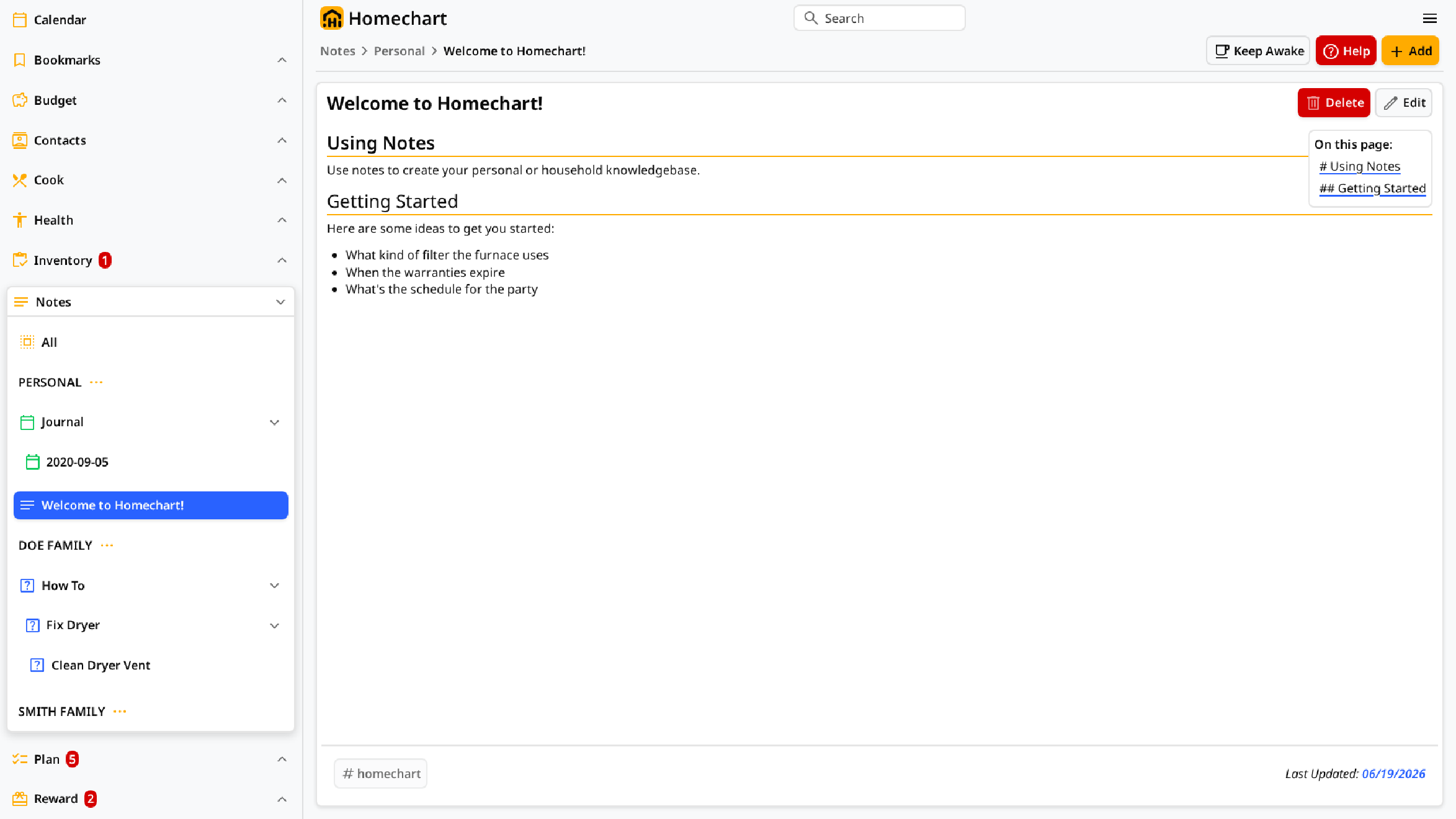Open the Calendar sidebar icon
Image resolution: width=1456 pixels, height=819 pixels.
[x=20, y=20]
